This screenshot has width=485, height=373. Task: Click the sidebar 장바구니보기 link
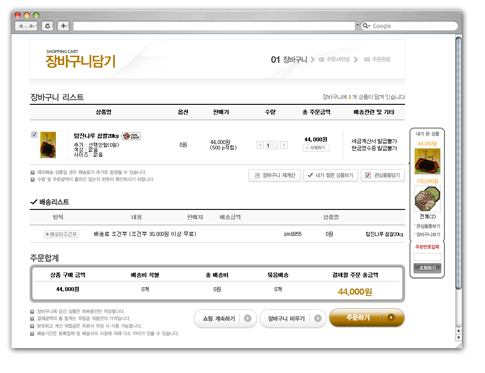tap(428, 234)
